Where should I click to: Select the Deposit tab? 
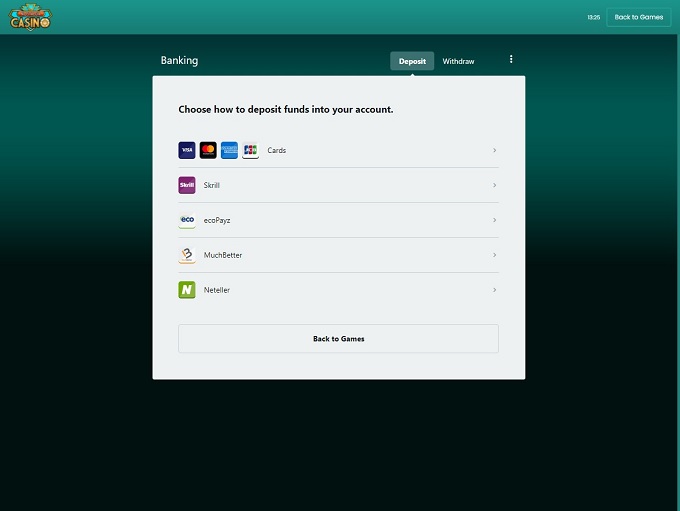coord(412,61)
